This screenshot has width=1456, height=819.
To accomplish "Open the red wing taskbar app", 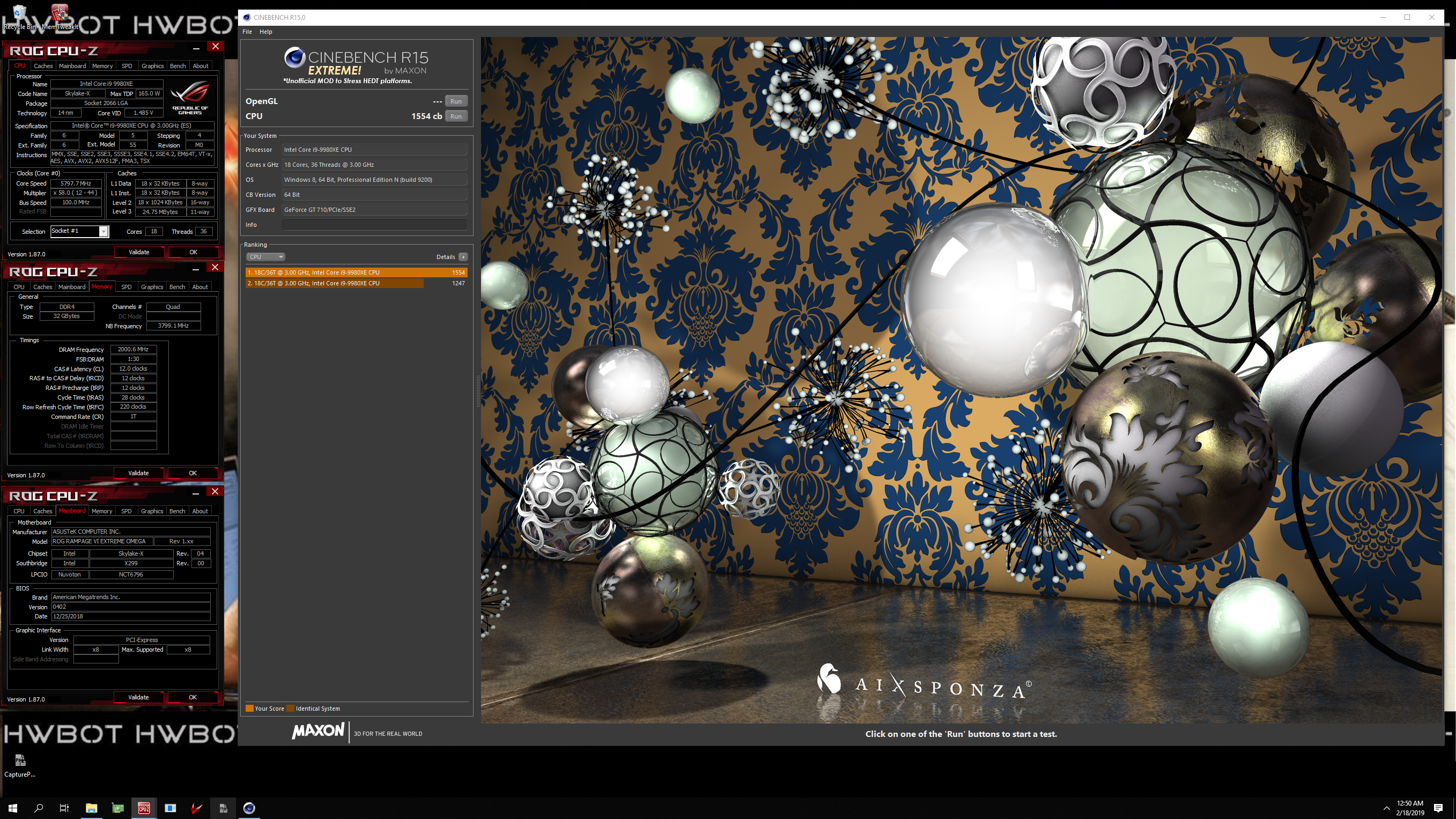I will pyautogui.click(x=196, y=808).
